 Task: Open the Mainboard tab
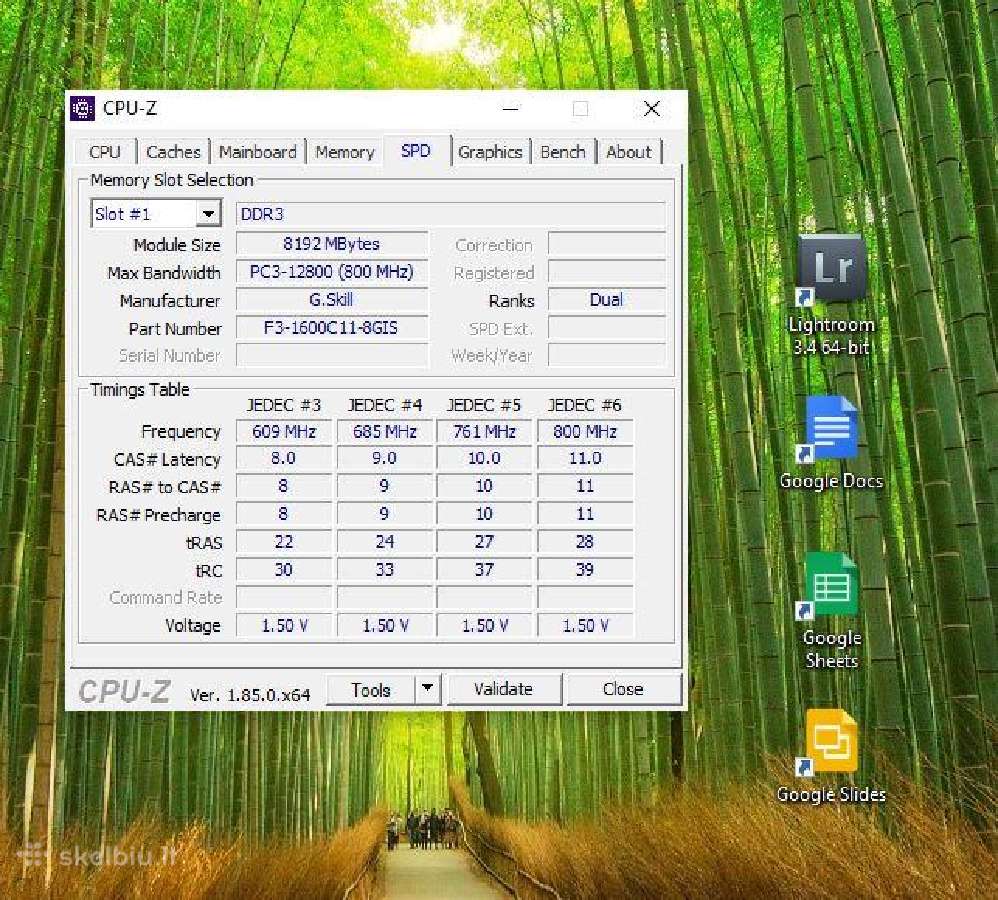pyautogui.click(x=258, y=152)
